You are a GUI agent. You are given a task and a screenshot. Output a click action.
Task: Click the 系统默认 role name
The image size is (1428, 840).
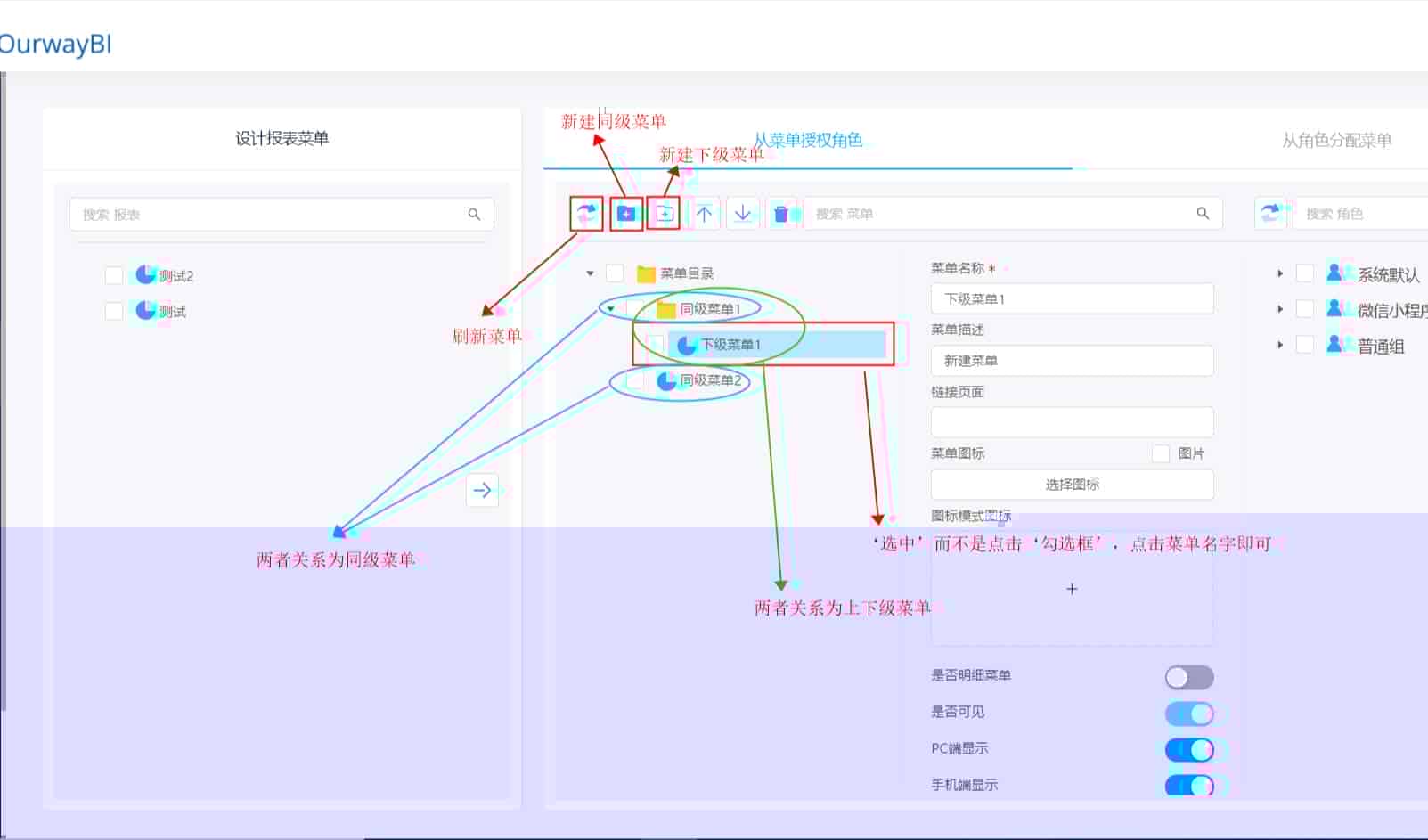tap(1389, 275)
